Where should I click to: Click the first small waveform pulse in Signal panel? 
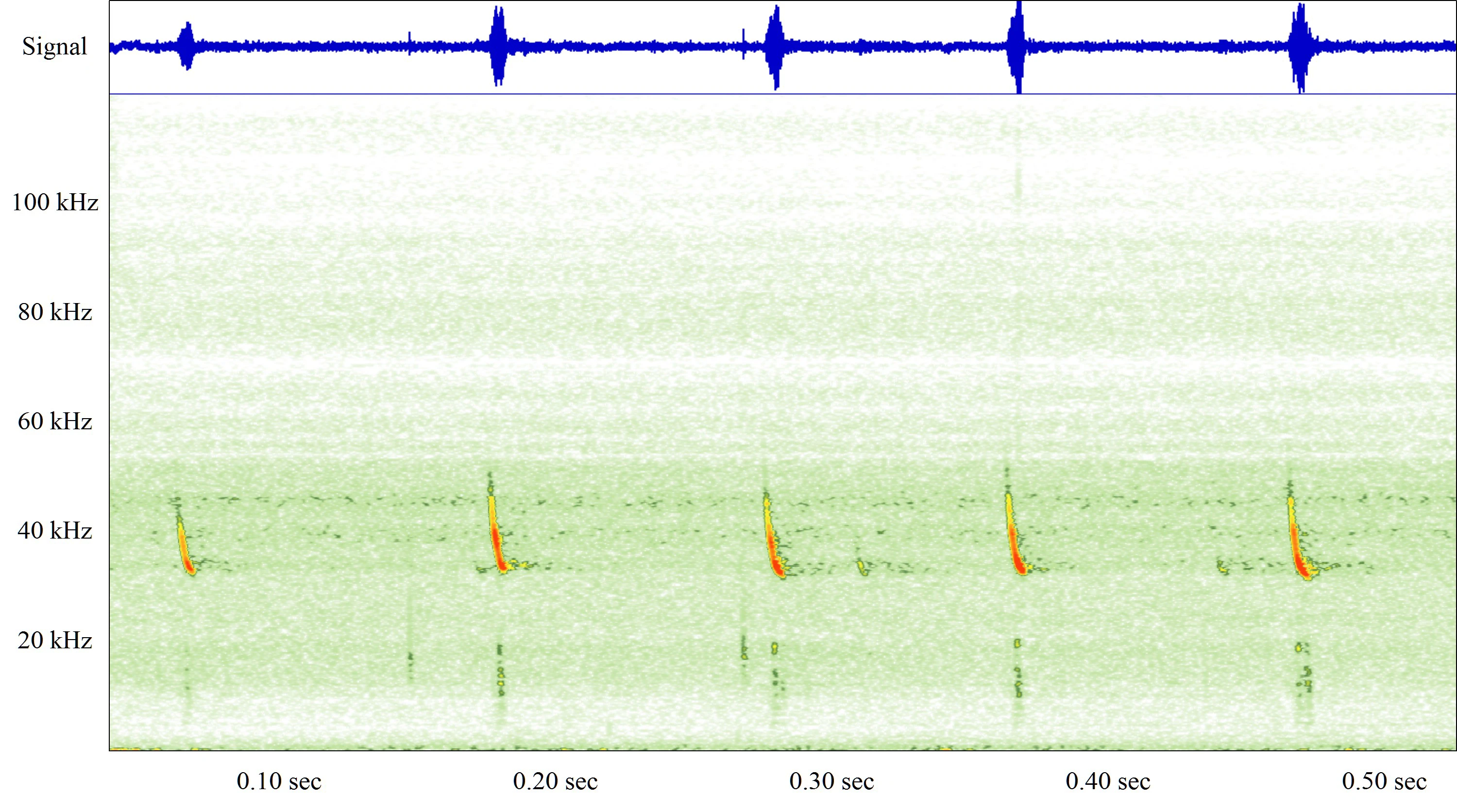[186, 46]
